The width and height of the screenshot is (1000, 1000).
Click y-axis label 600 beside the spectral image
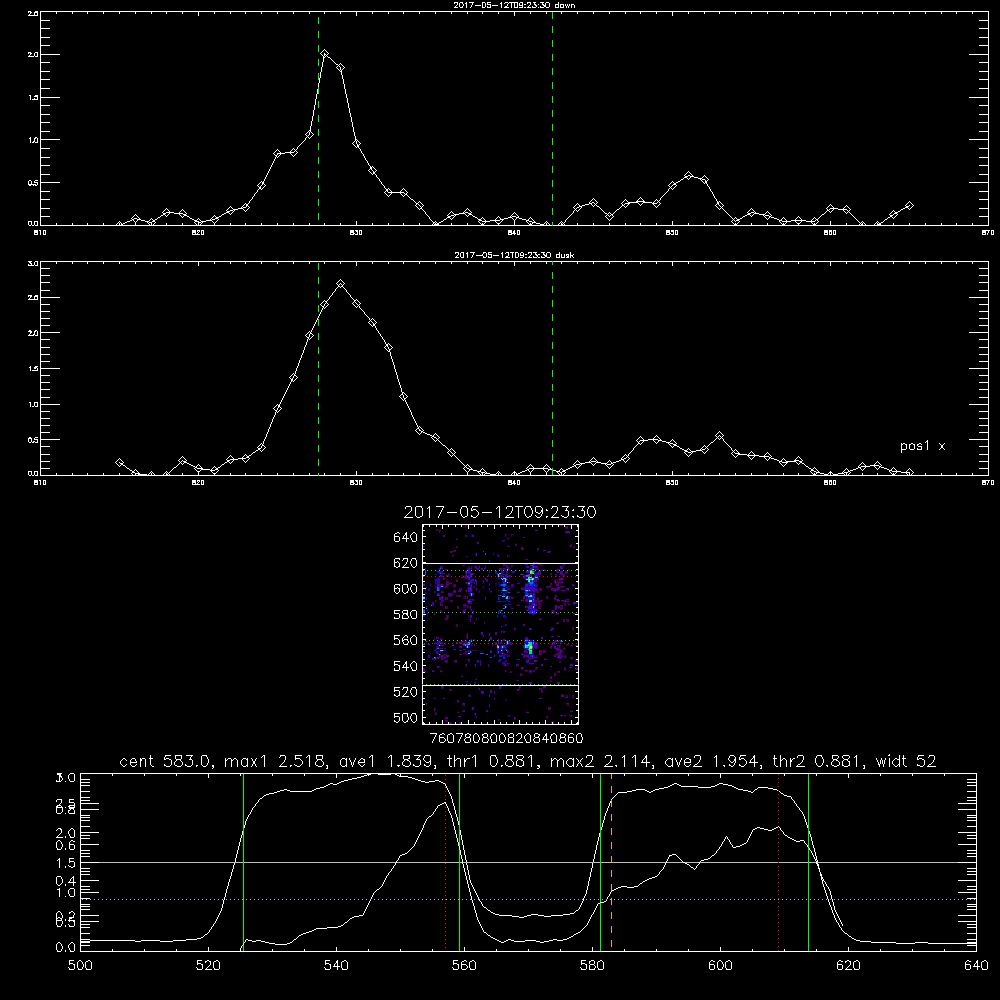point(405,589)
